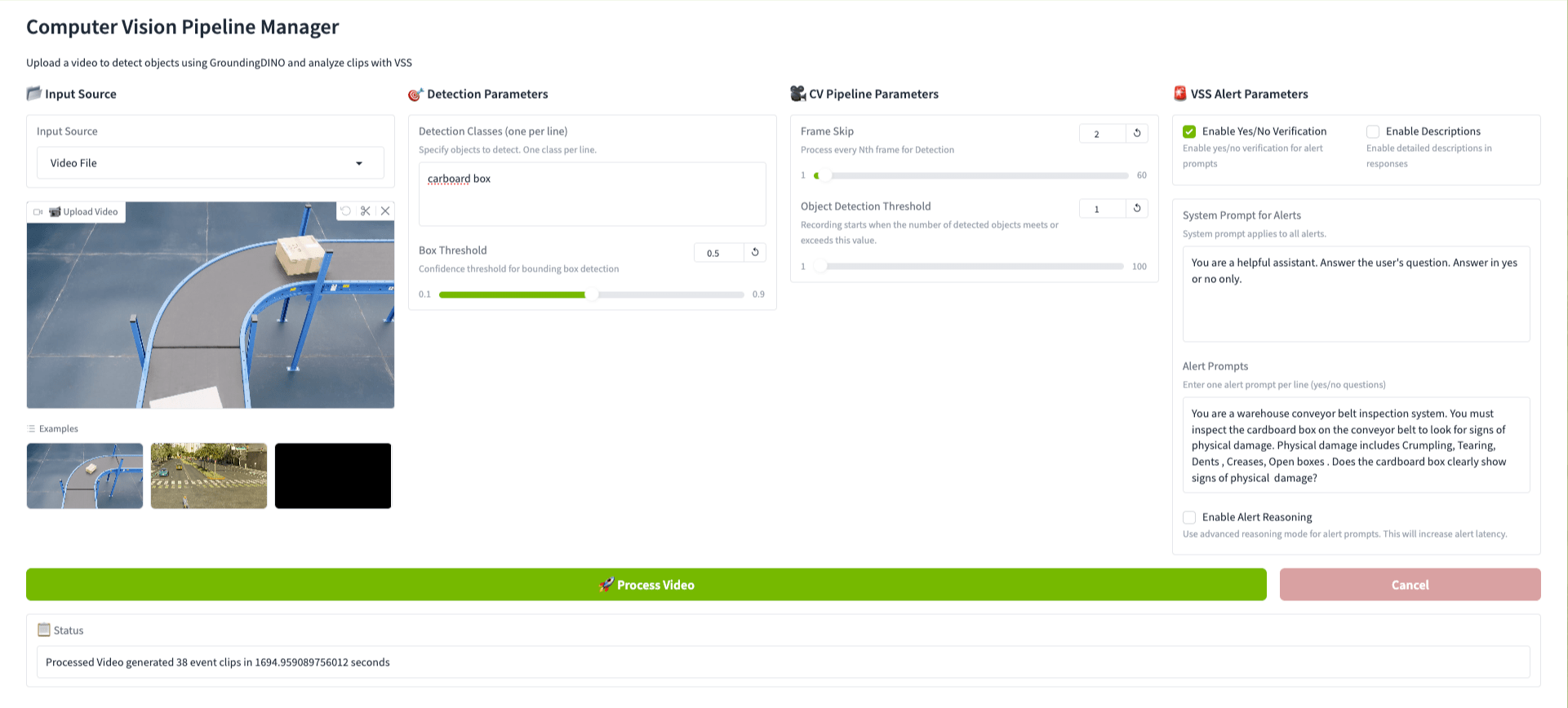1568x708 pixels.
Task: Click the scissors trim icon on the video
Action: [366, 211]
